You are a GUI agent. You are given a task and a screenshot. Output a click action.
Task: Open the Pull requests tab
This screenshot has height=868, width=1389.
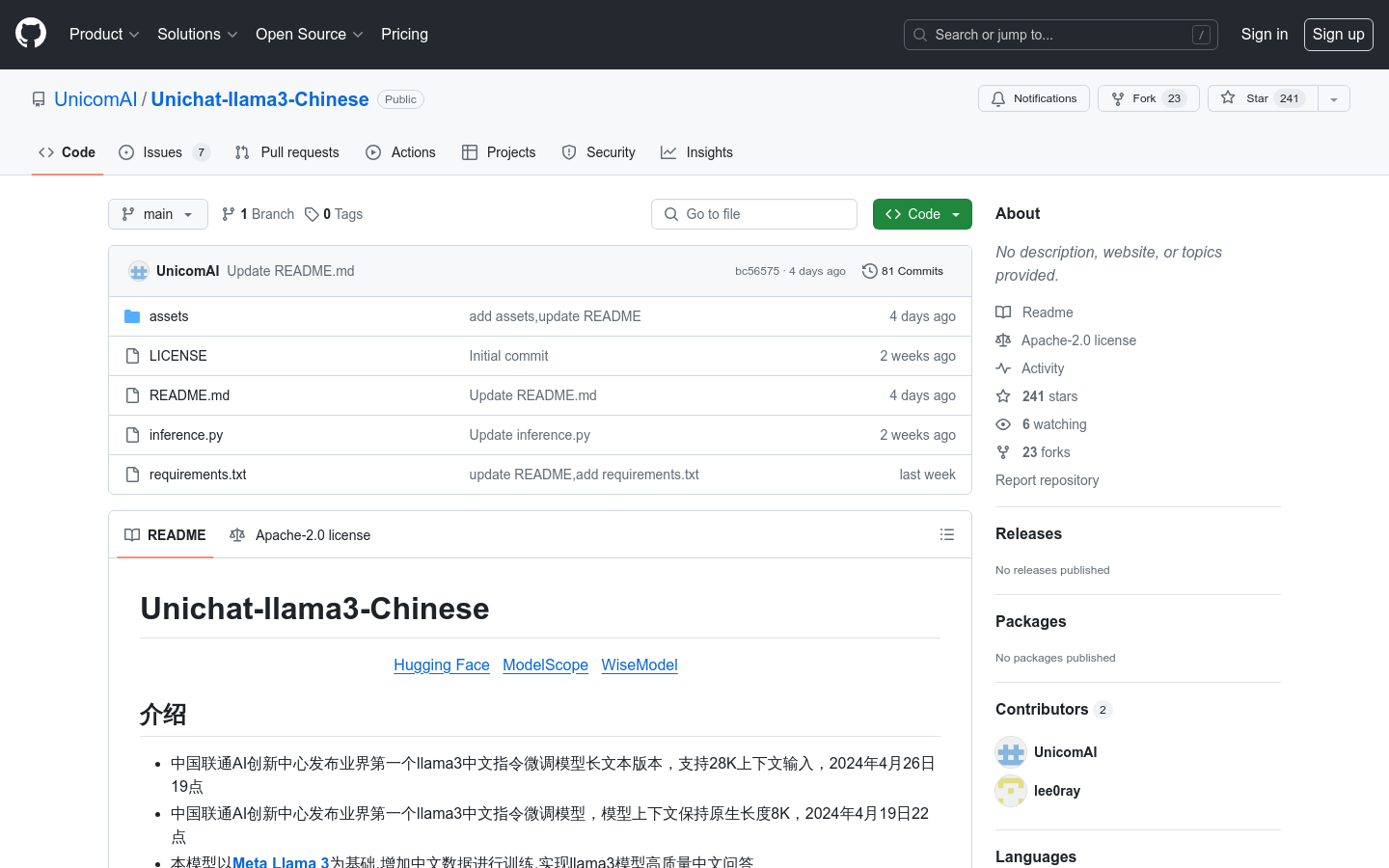[286, 152]
